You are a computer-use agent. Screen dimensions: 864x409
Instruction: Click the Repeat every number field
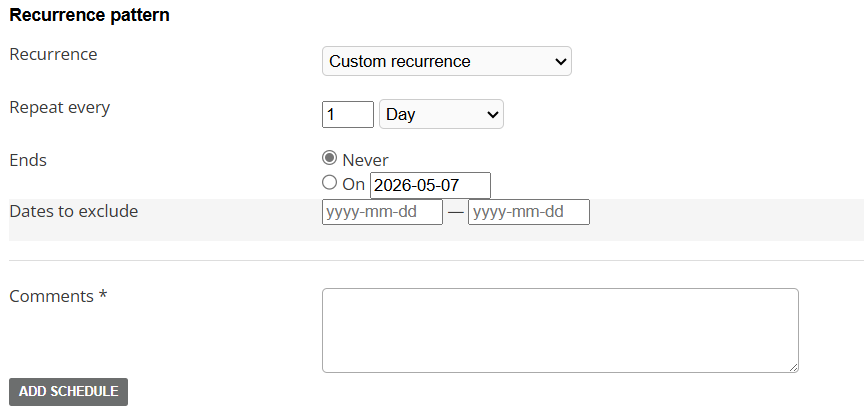coord(347,114)
